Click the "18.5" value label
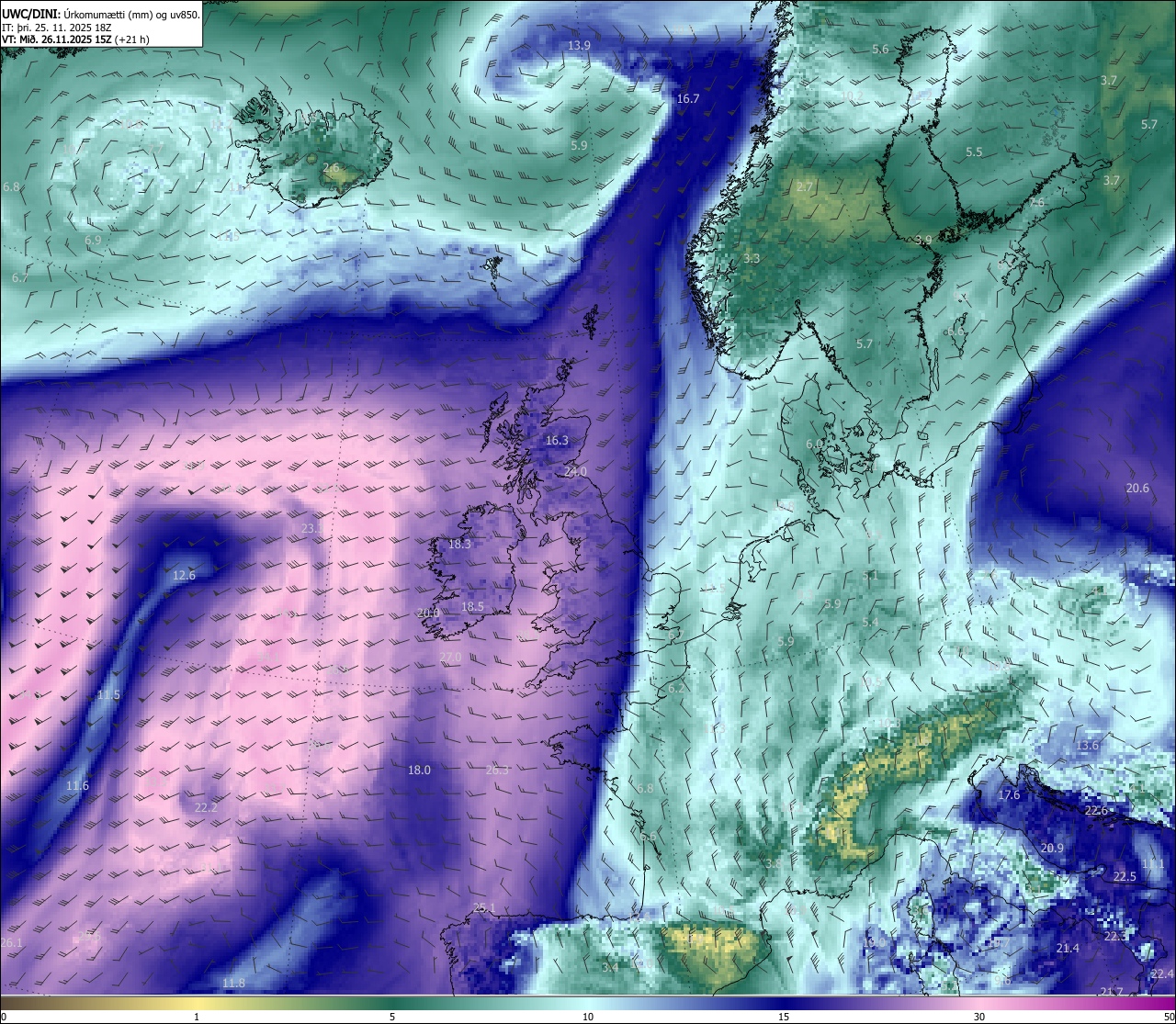Screen dimensions: 1176x1024 tap(472, 607)
